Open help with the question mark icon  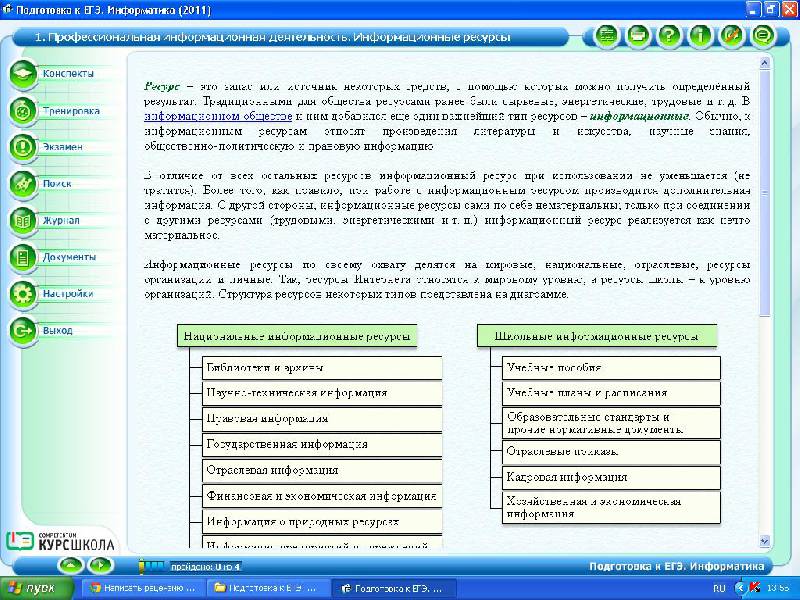[x=669, y=36]
